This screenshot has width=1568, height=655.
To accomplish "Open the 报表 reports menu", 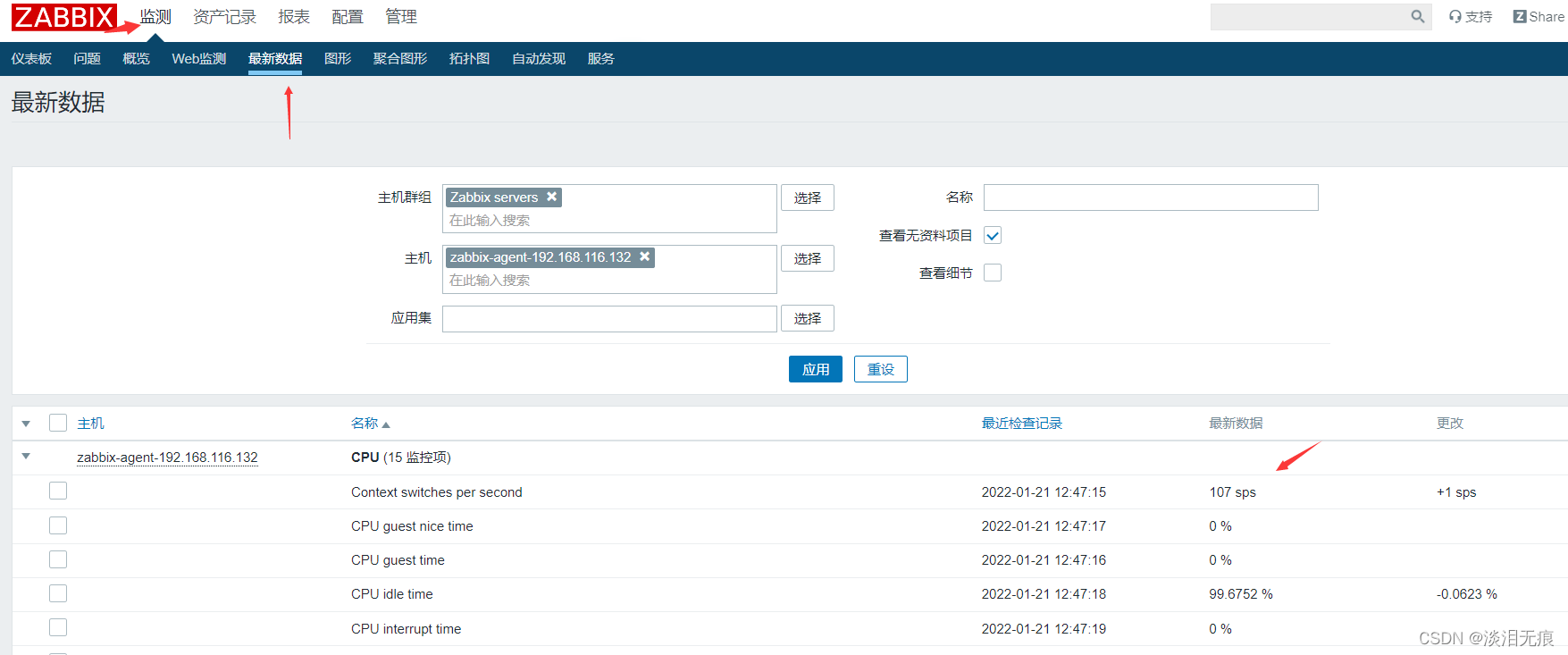I will click(294, 17).
